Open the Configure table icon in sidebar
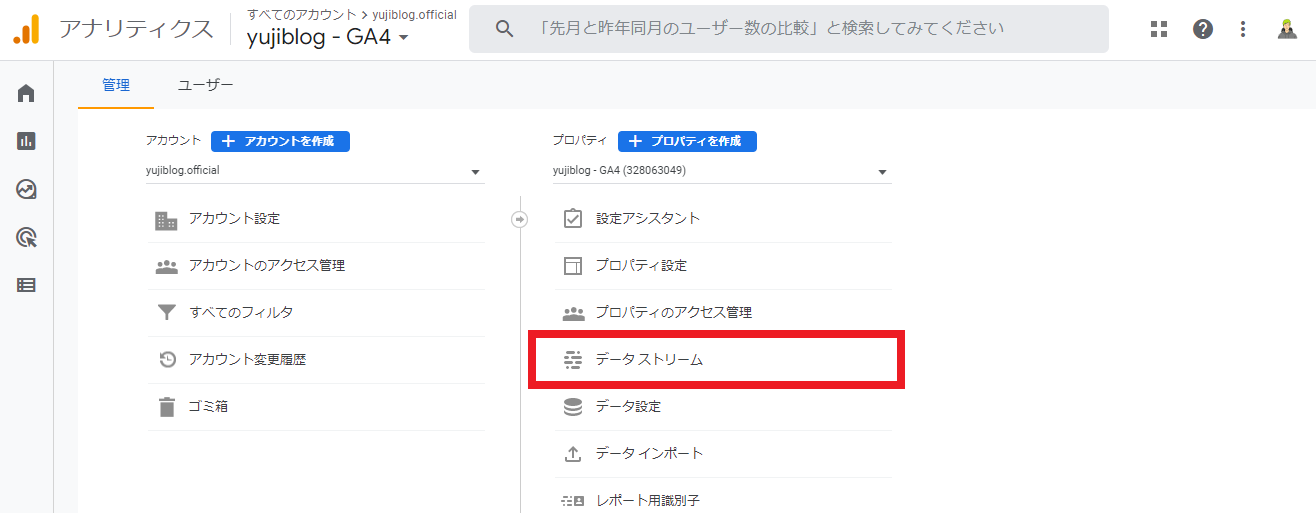Viewport: 1316px width, 513px height. (x=27, y=285)
